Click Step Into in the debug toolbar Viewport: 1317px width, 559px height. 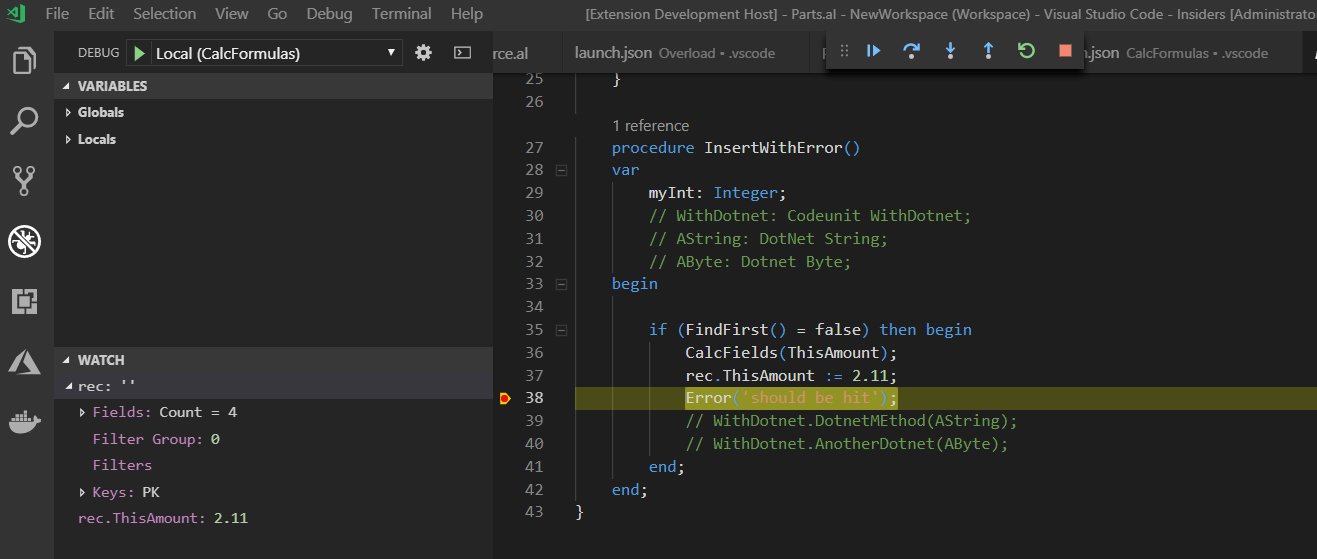[x=950, y=50]
